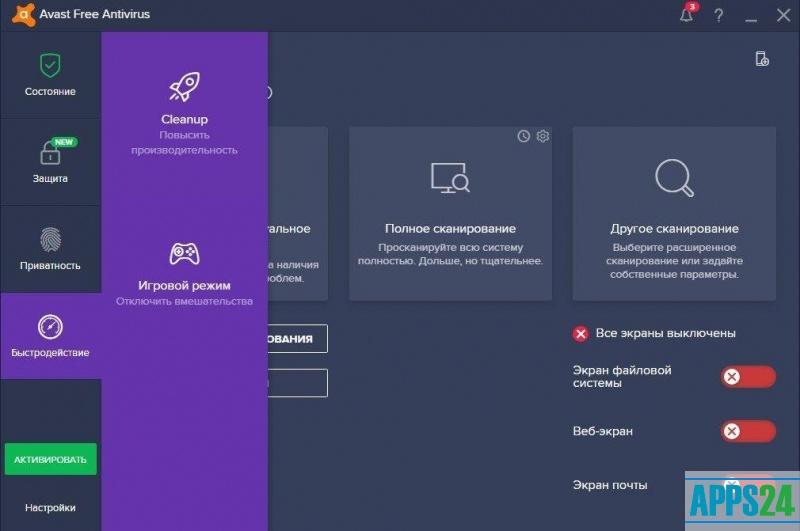Toggle Экран файловой системы switch
800x531 pixels.
coord(748,377)
